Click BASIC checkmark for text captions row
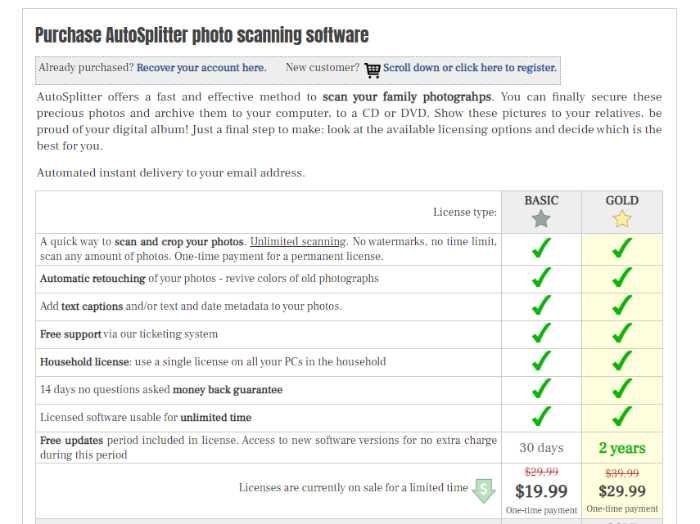The width and height of the screenshot is (700, 524). coord(541,305)
